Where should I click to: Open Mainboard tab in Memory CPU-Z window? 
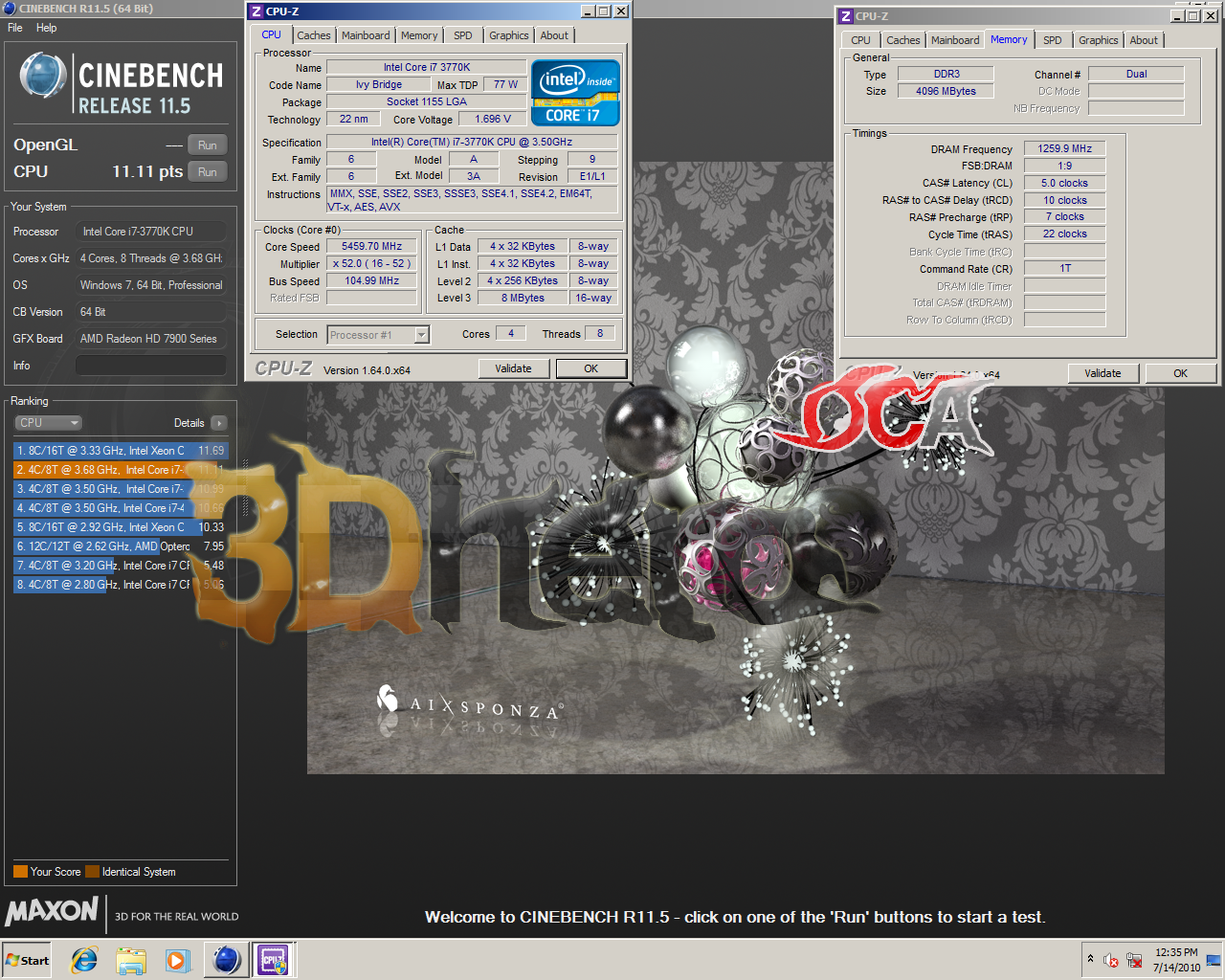coord(955,40)
